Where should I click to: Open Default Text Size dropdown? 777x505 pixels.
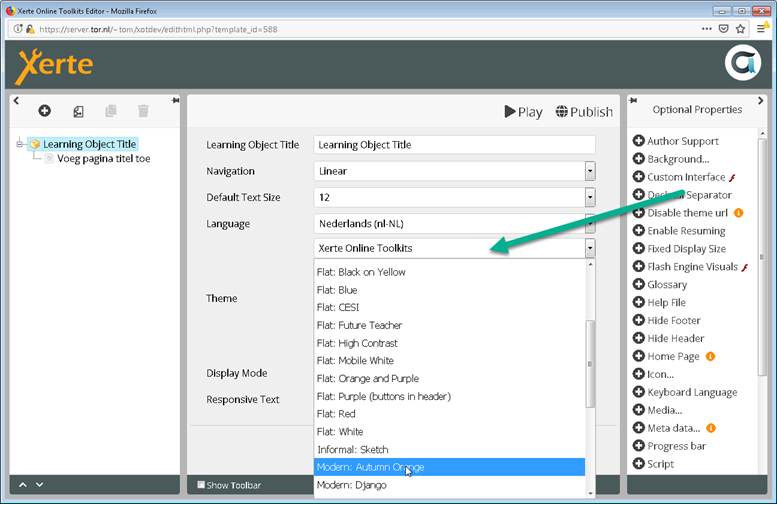point(590,197)
